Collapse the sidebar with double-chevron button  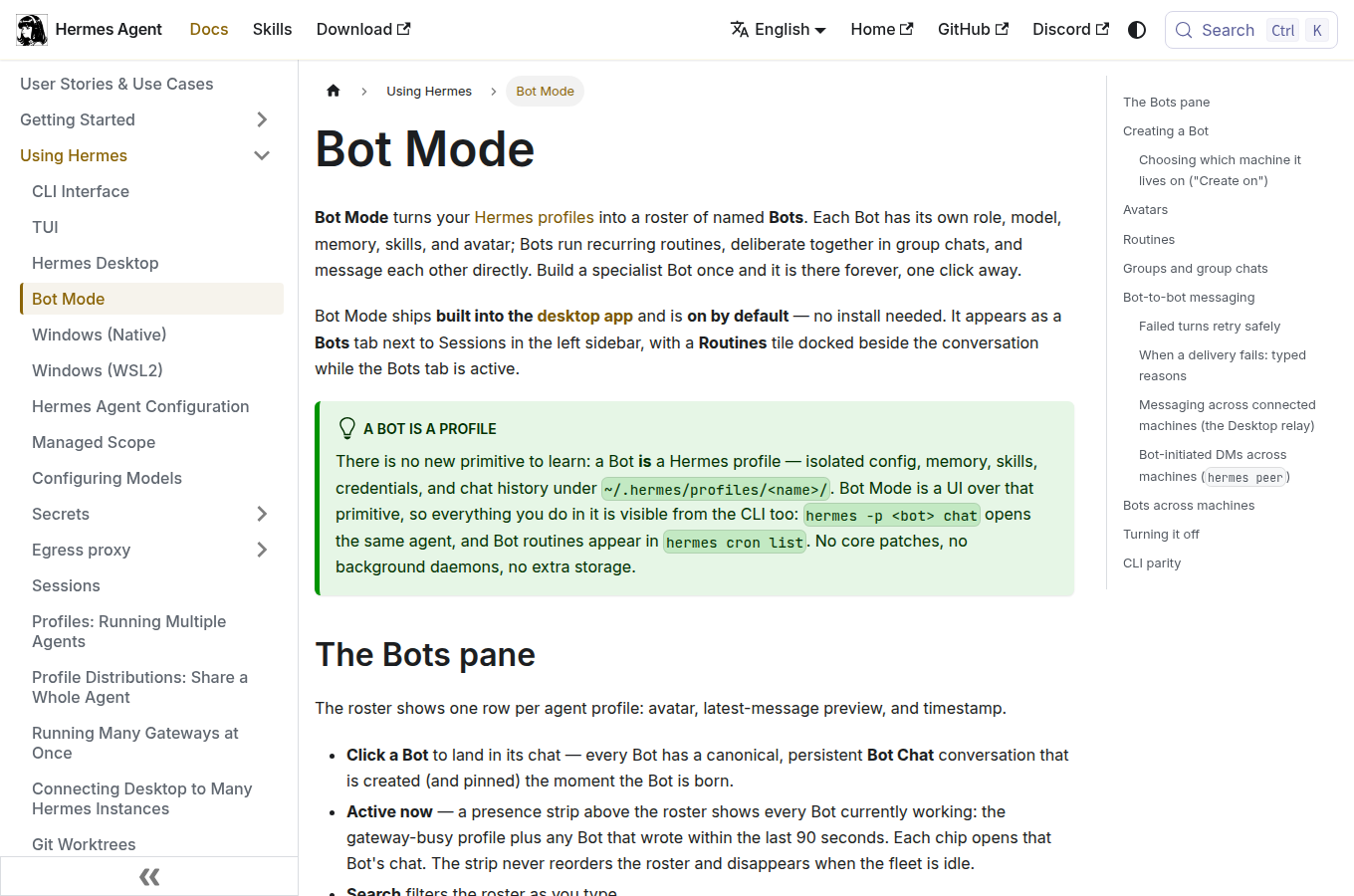149,876
